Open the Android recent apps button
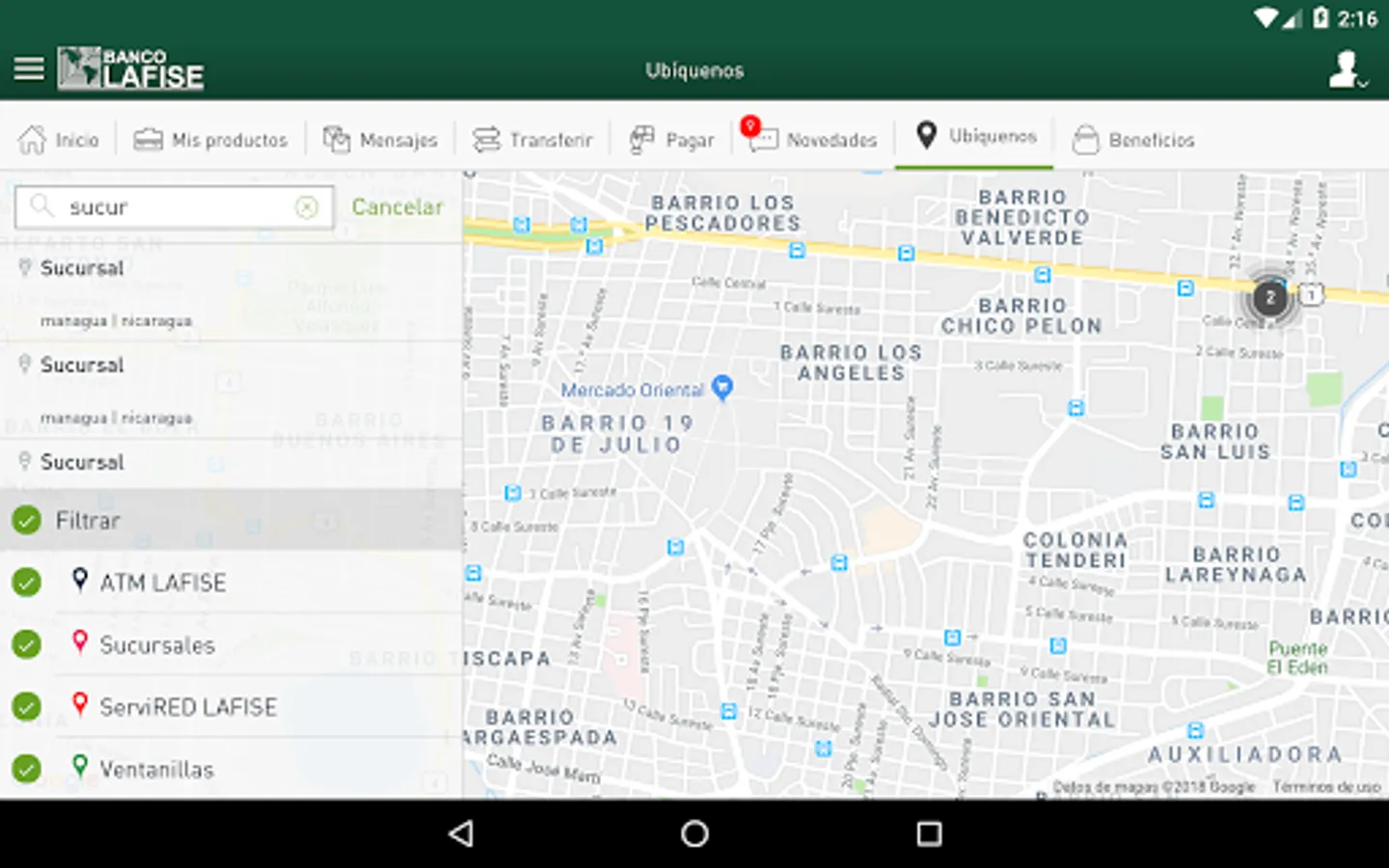Image resolution: width=1389 pixels, height=868 pixels. coord(929,833)
